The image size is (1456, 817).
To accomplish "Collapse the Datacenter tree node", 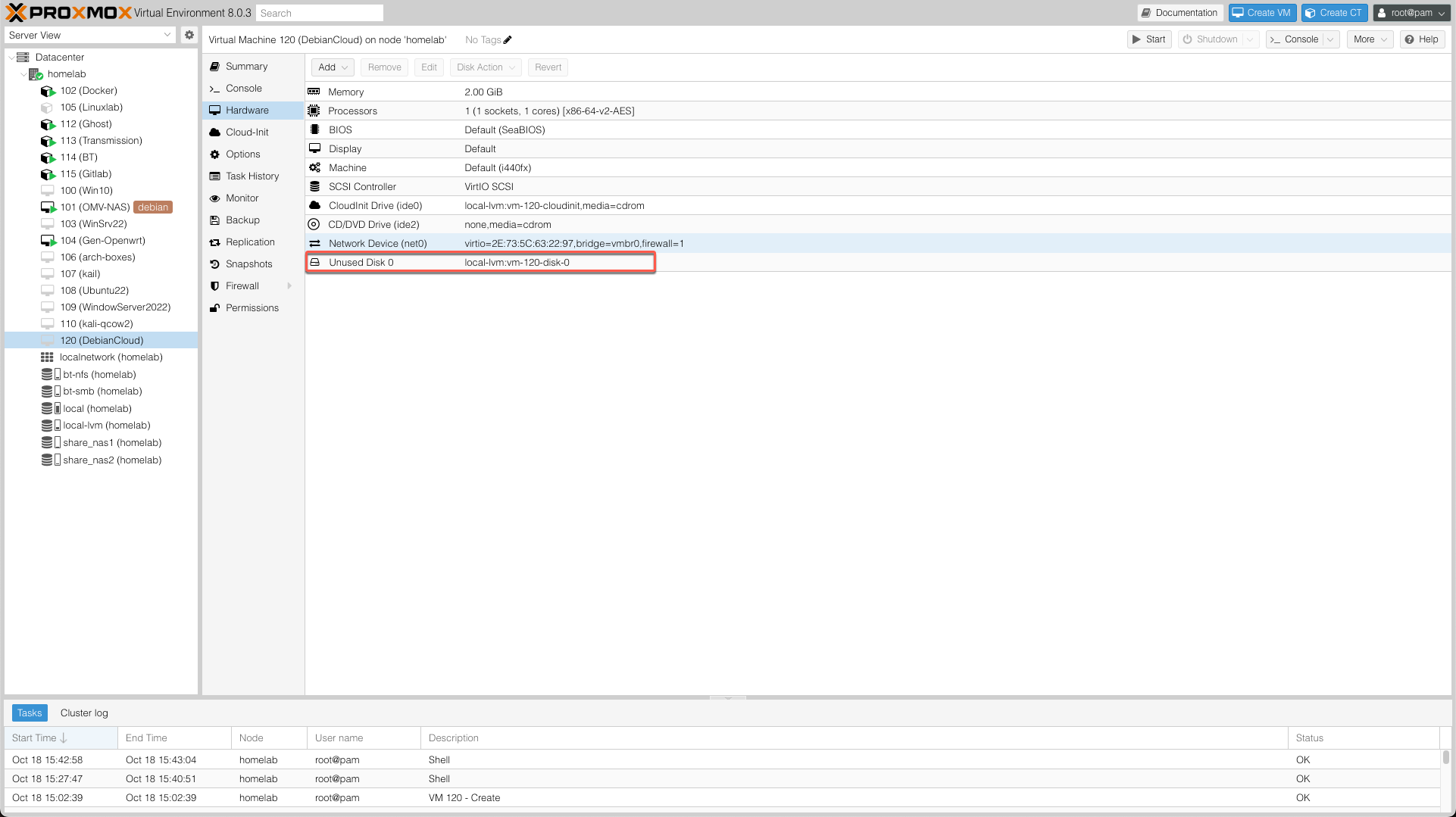I will point(11,58).
